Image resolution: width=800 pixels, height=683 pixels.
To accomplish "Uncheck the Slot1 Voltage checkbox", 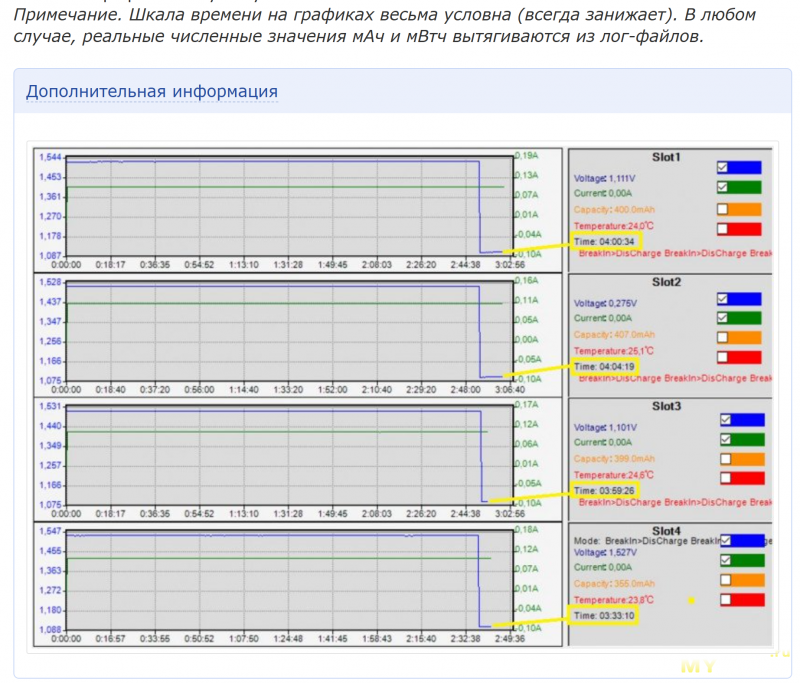I will coord(723,167).
